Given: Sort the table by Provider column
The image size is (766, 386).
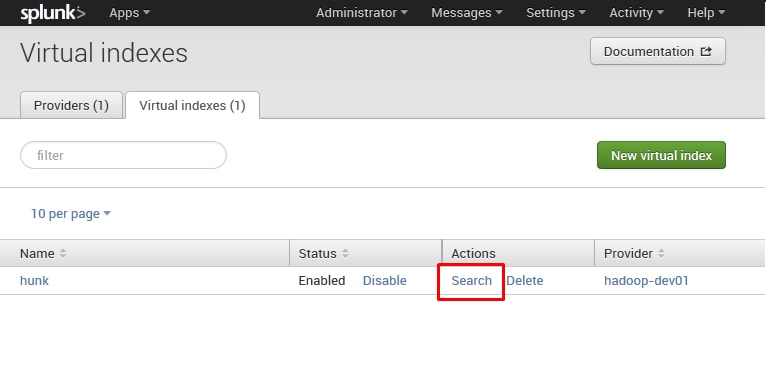Looking at the screenshot, I should [x=634, y=254].
